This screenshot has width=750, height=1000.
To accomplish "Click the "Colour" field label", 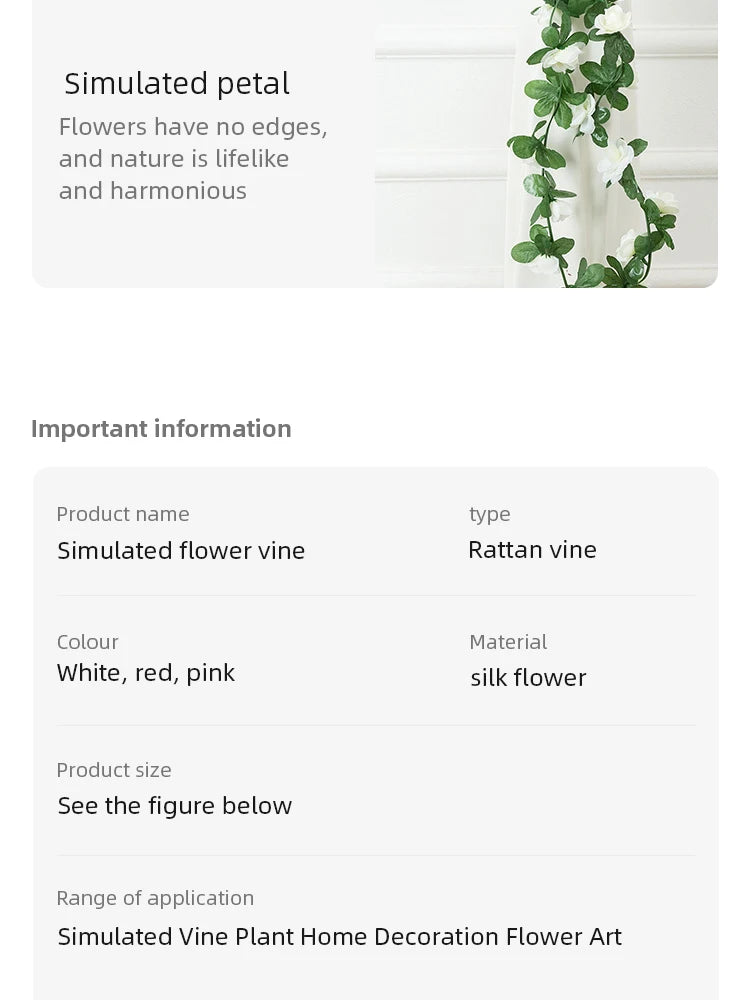I will click(x=88, y=642).
